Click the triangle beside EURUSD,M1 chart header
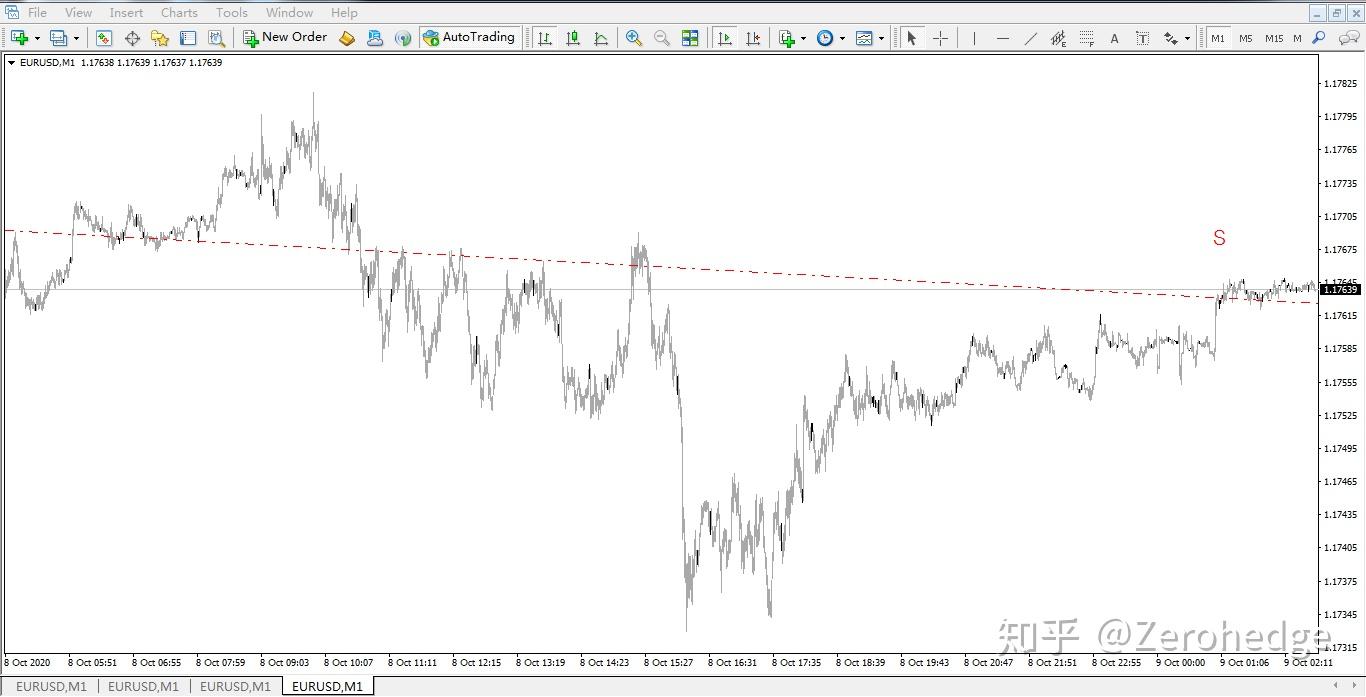 pyautogui.click(x=11, y=62)
